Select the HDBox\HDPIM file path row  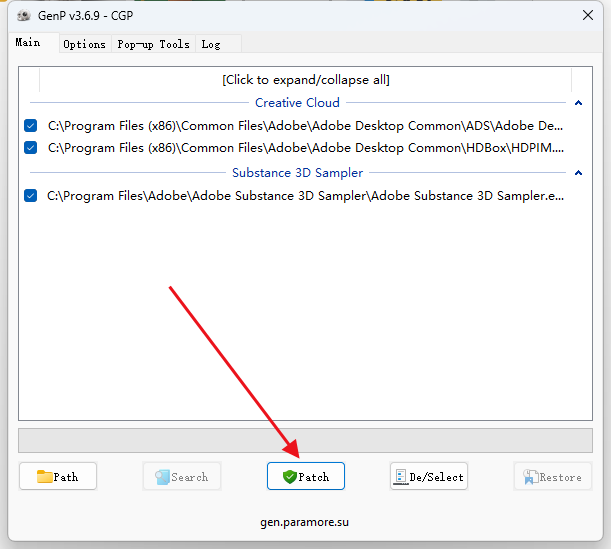point(306,148)
